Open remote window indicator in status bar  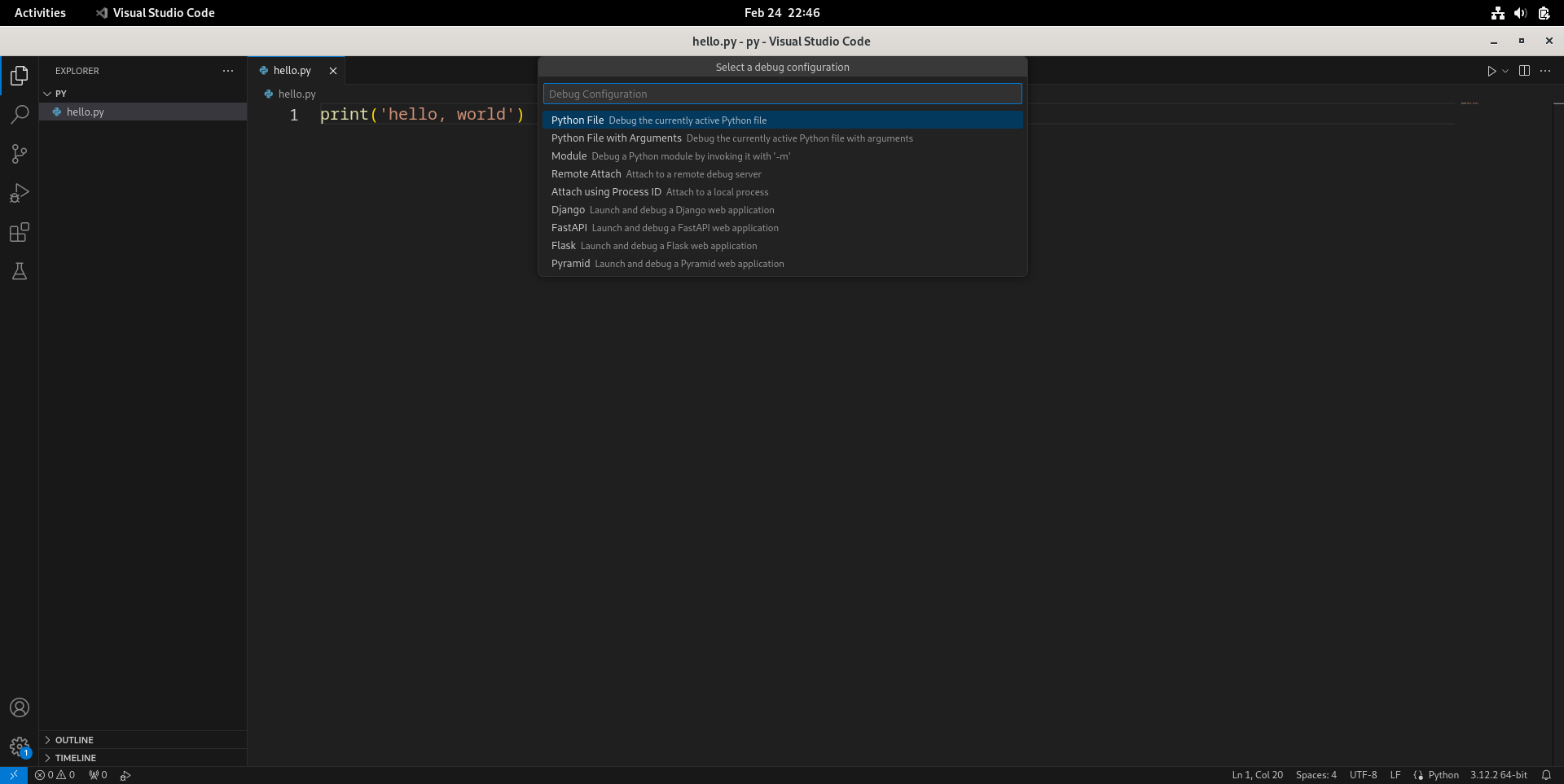pos(14,775)
